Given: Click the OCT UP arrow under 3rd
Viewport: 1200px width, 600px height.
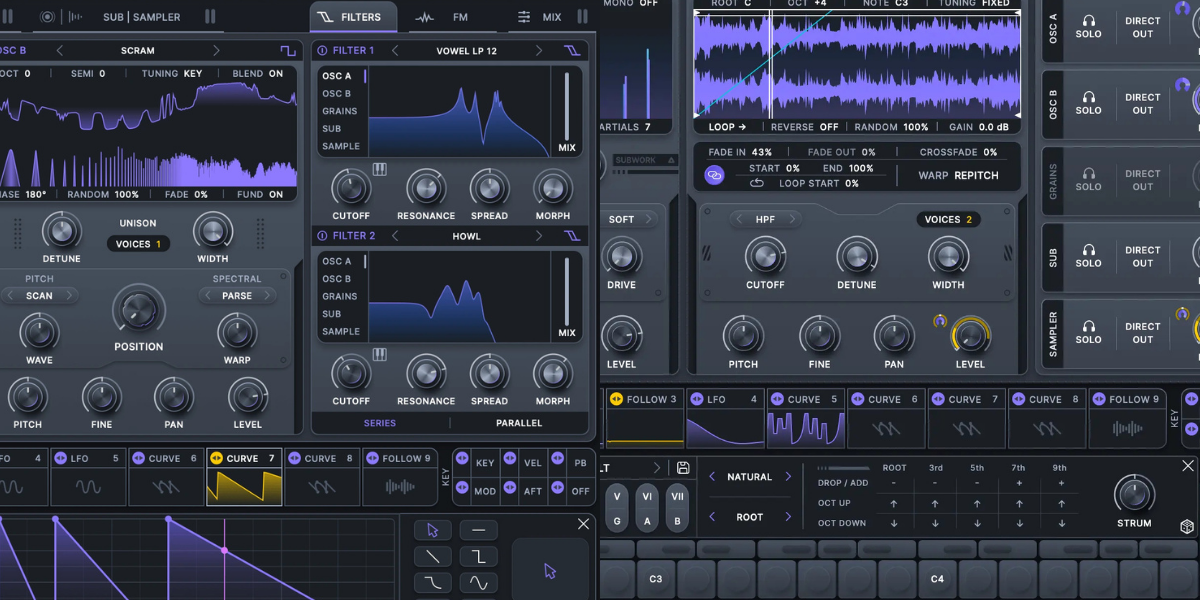Looking at the screenshot, I should pos(935,504).
